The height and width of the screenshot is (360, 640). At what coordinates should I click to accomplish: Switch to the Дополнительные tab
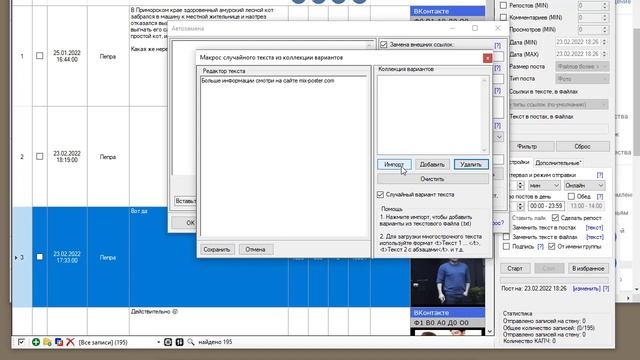coord(558,163)
